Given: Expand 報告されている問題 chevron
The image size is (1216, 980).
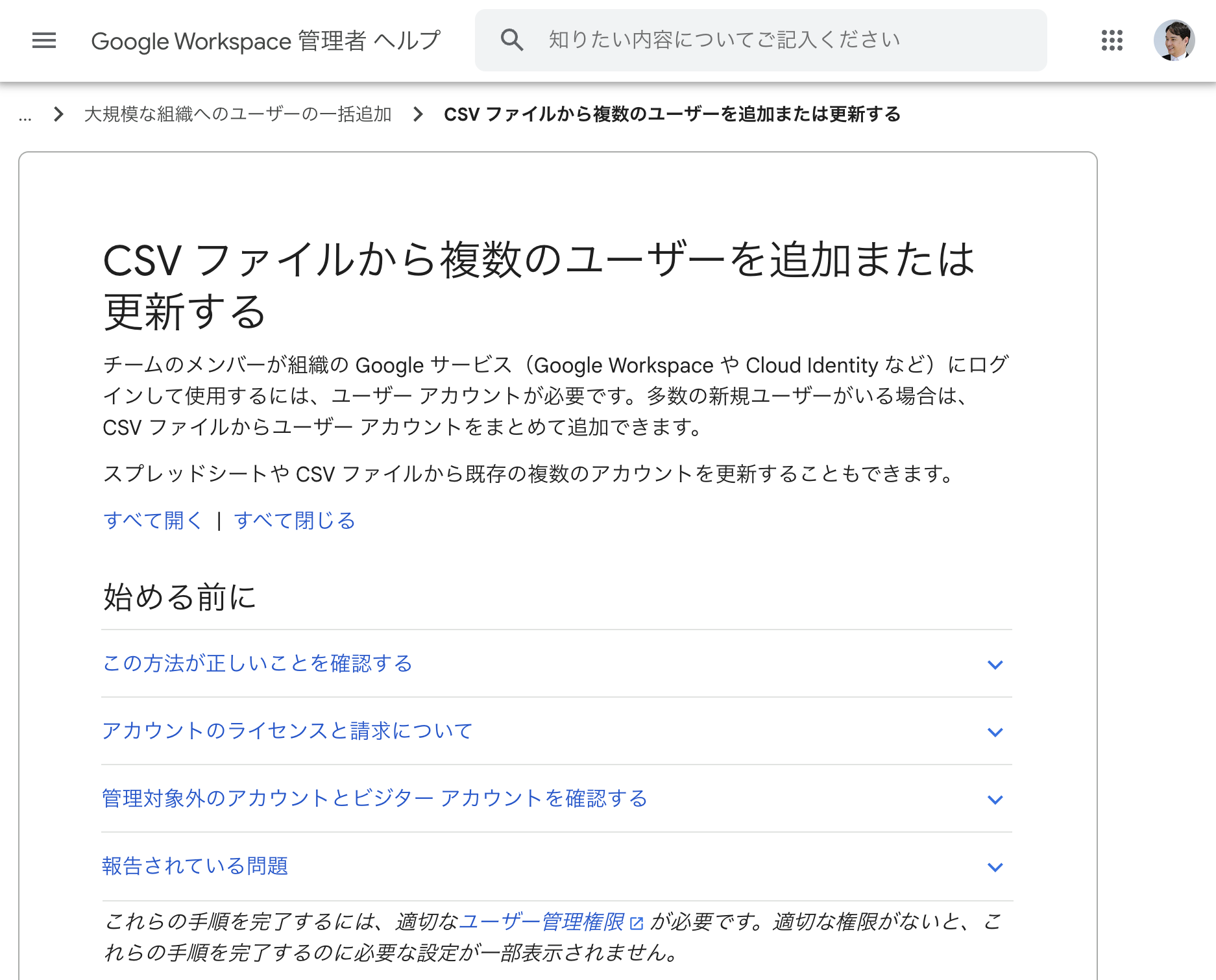Looking at the screenshot, I should coord(995,867).
